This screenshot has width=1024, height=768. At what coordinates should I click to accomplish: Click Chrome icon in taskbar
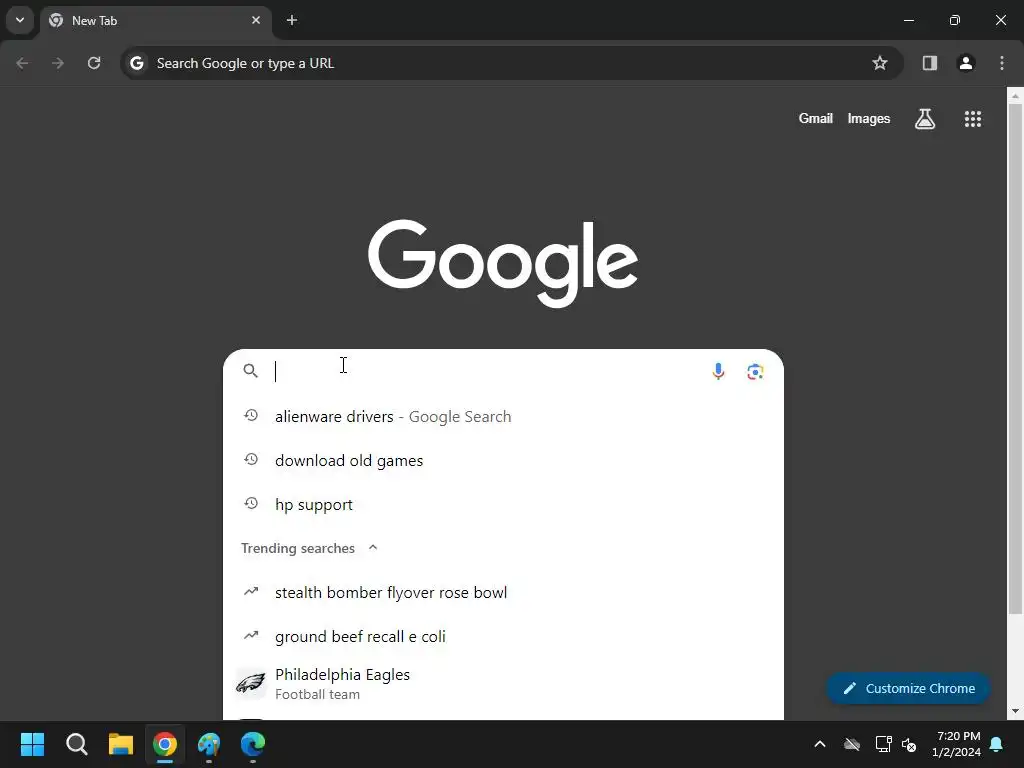(165, 744)
